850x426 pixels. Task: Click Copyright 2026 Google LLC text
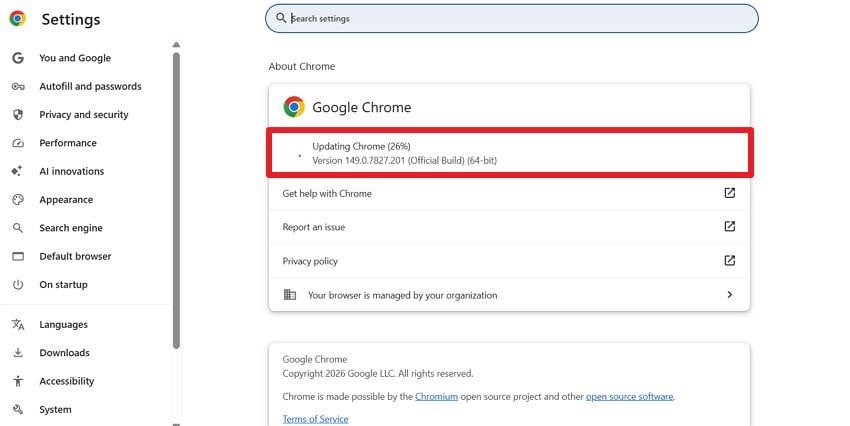pyautogui.click(x=378, y=373)
